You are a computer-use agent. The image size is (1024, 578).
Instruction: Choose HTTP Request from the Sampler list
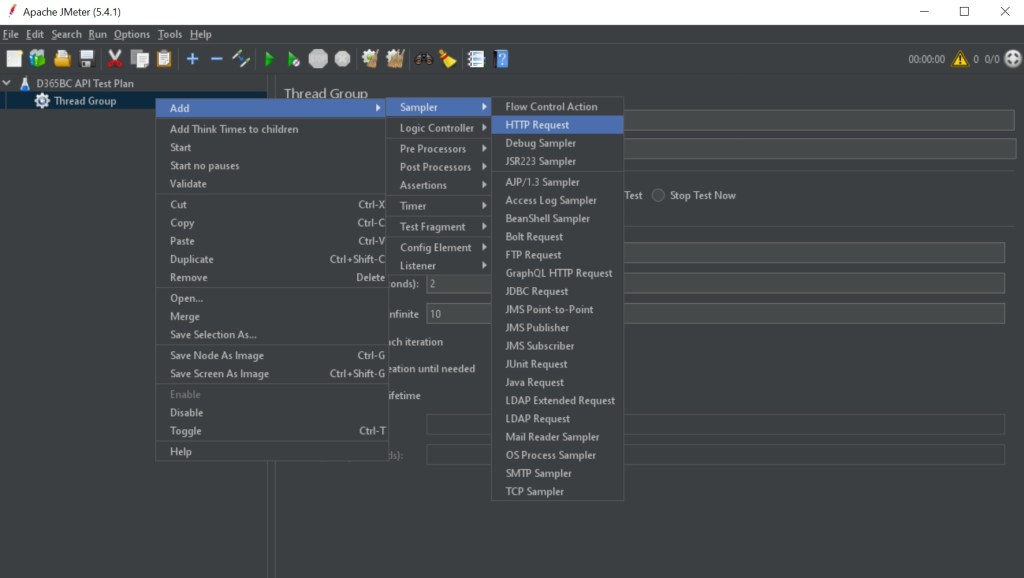coord(537,125)
